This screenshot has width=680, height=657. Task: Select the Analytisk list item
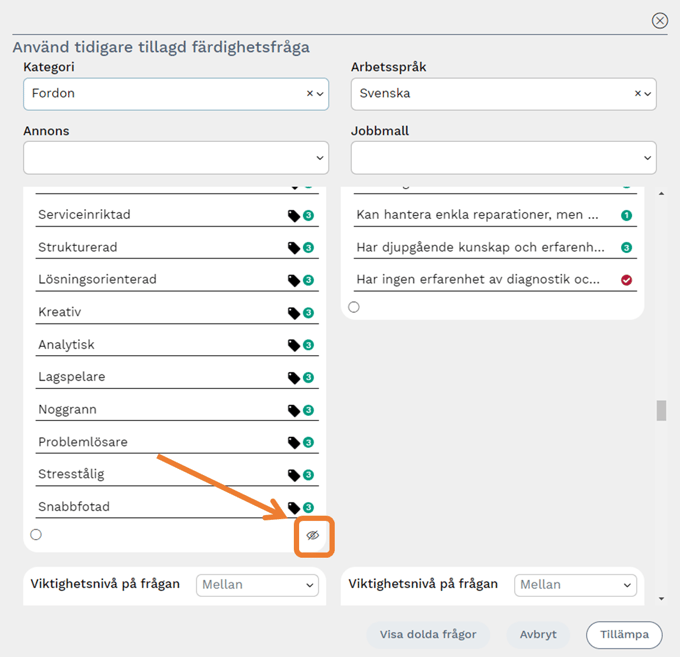(66, 345)
